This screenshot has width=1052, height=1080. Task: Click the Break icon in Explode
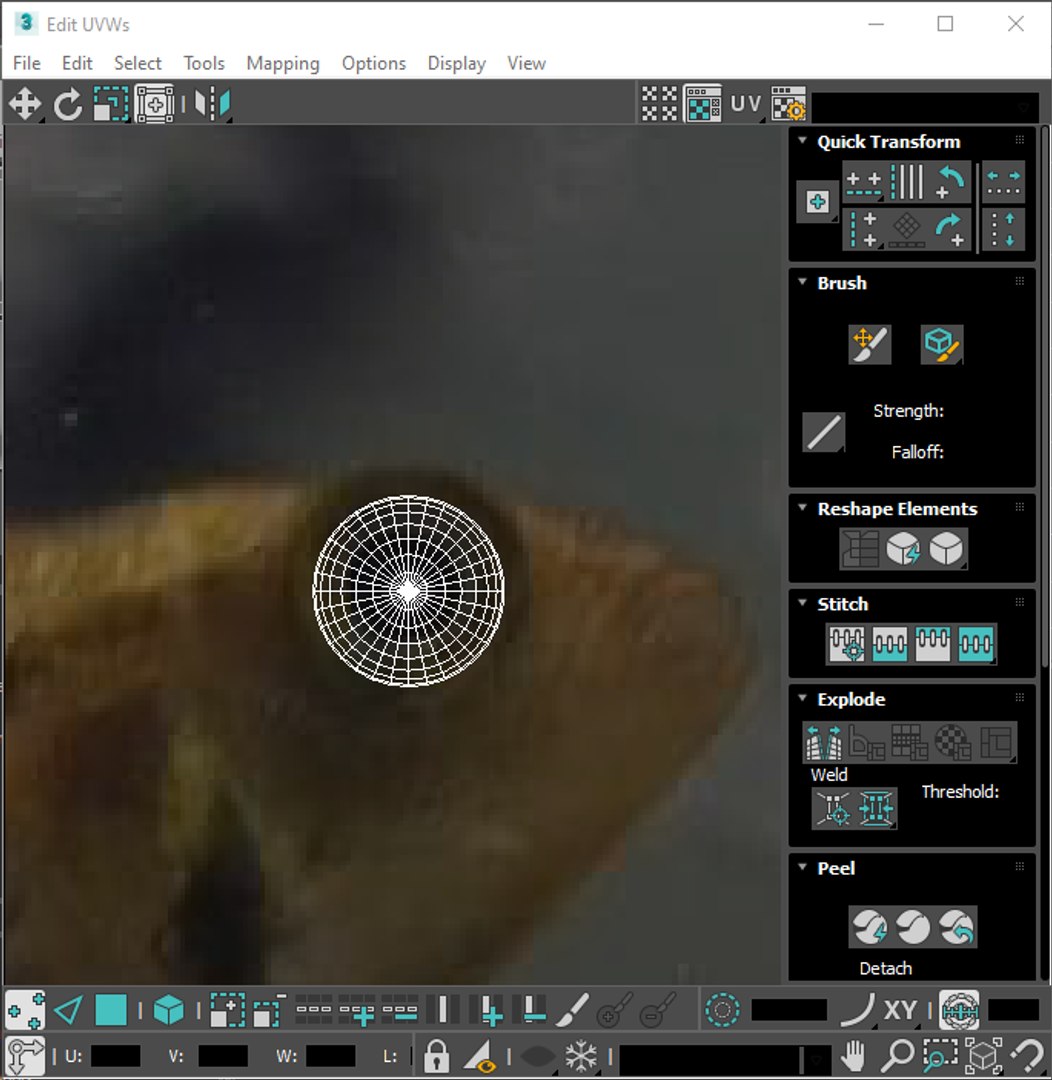point(824,742)
